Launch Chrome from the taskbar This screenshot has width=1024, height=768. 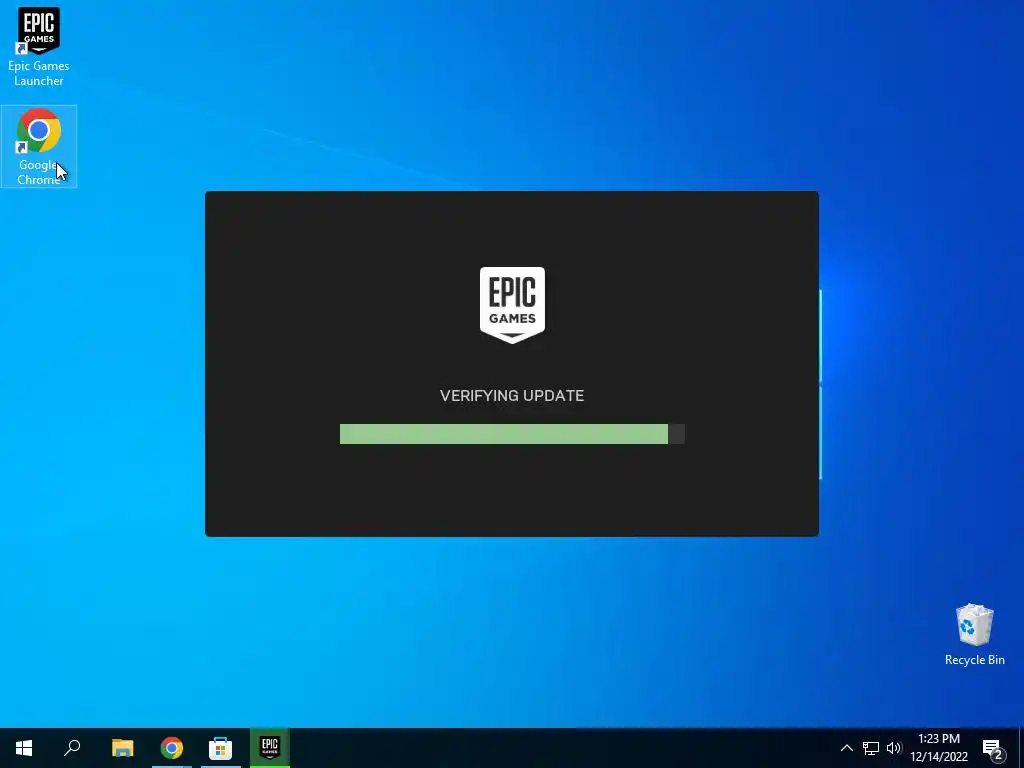click(x=172, y=748)
